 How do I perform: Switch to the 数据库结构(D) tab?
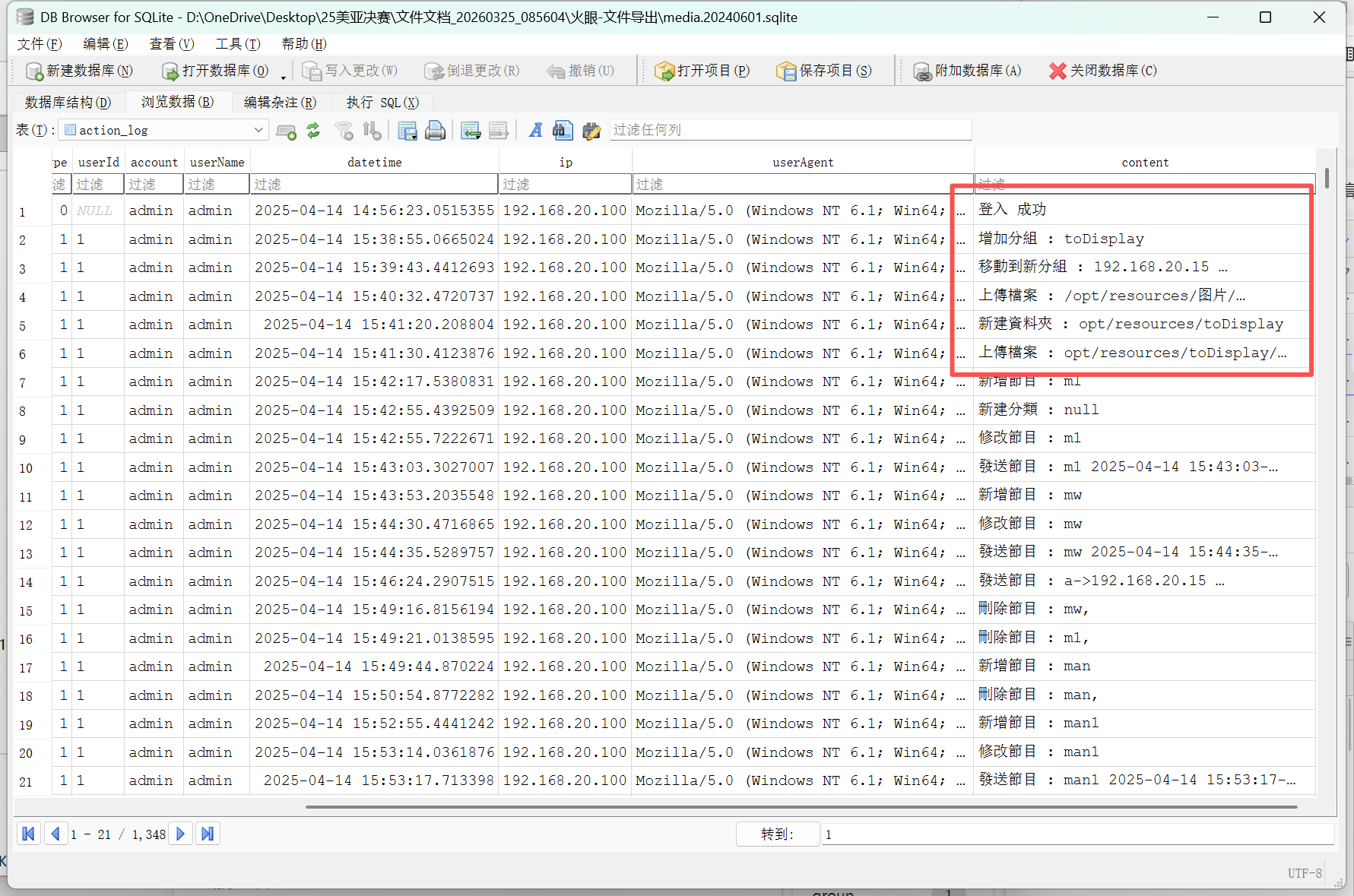point(68,102)
